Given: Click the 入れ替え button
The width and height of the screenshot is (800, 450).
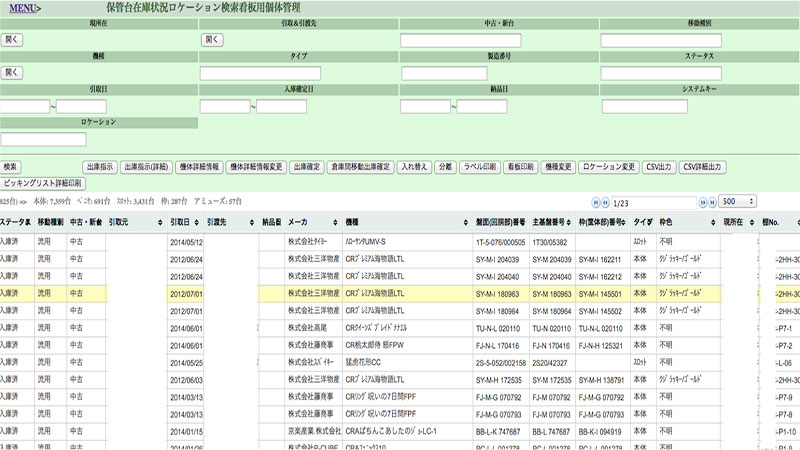Looking at the screenshot, I should (414, 167).
